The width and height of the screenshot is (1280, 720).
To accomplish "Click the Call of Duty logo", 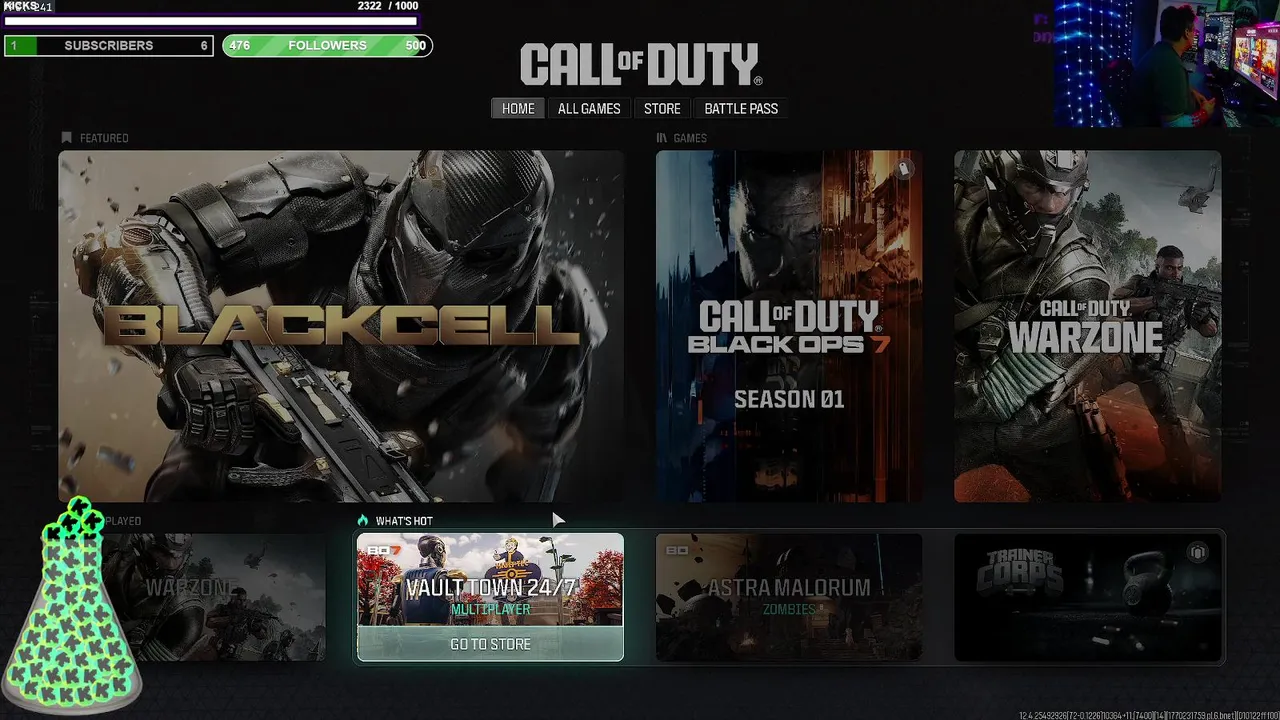I will coord(641,64).
